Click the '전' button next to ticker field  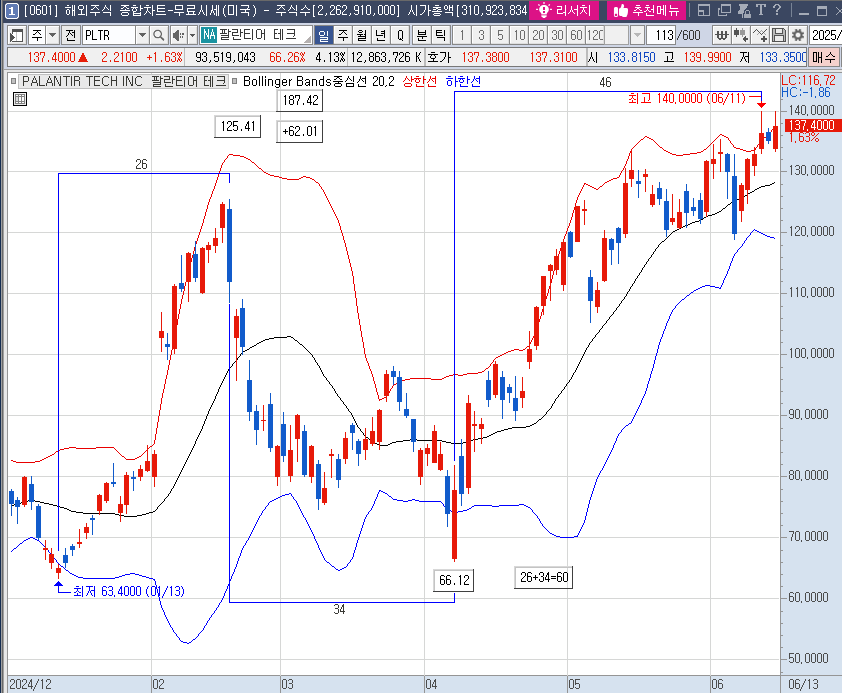[71, 36]
